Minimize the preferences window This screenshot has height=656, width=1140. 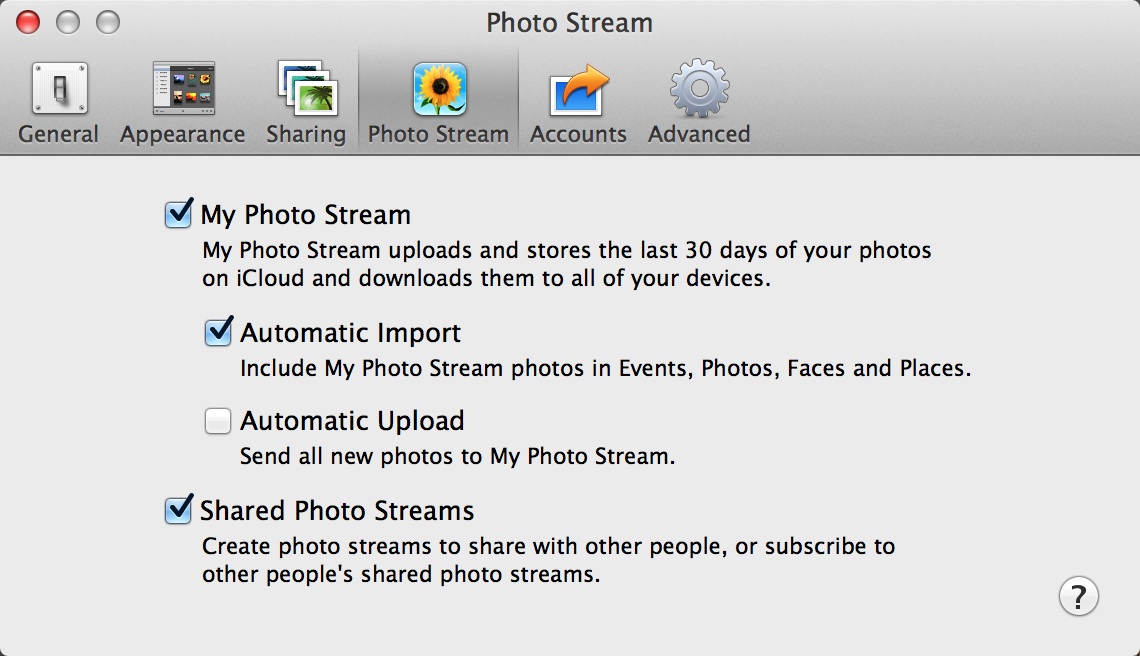pos(68,21)
